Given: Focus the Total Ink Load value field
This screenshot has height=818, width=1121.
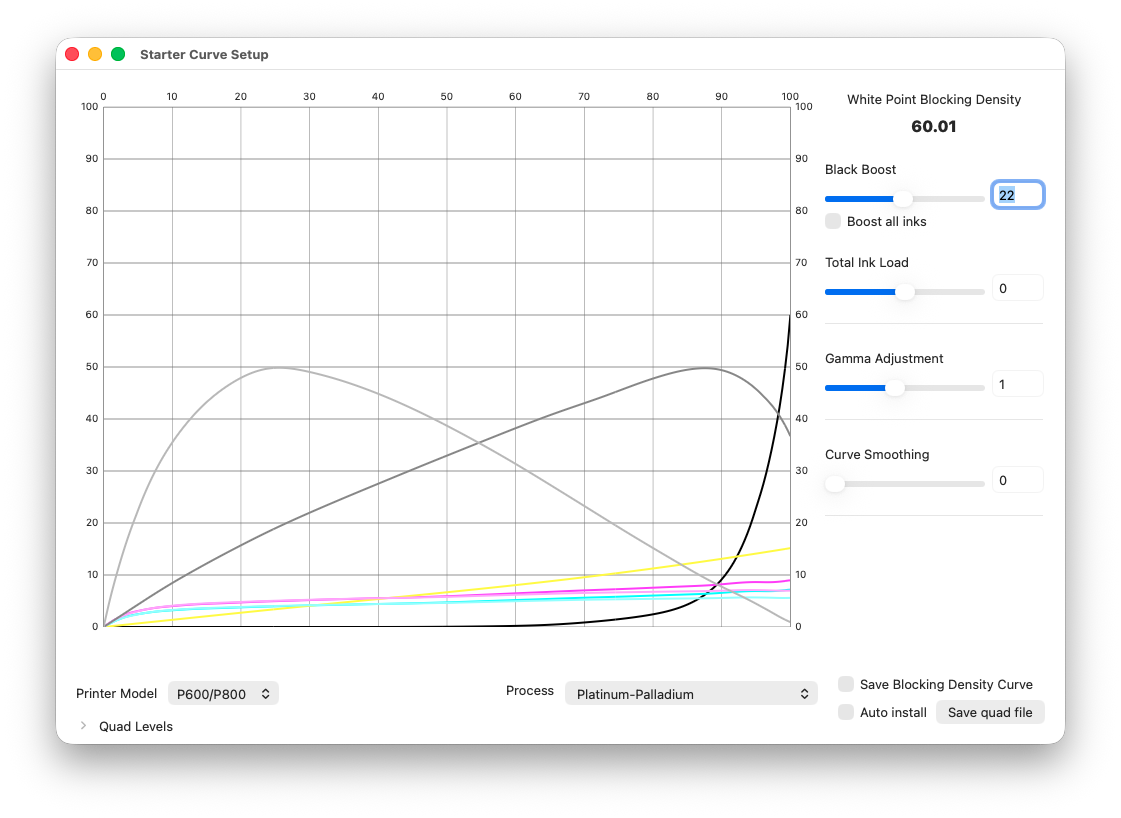Looking at the screenshot, I should (1018, 288).
